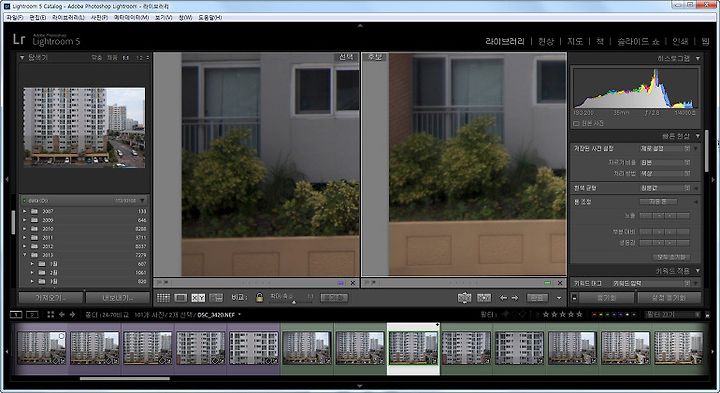The height and width of the screenshot is (393, 720).
Task: Collapse the Histogram panel triangle
Action: click(698, 58)
